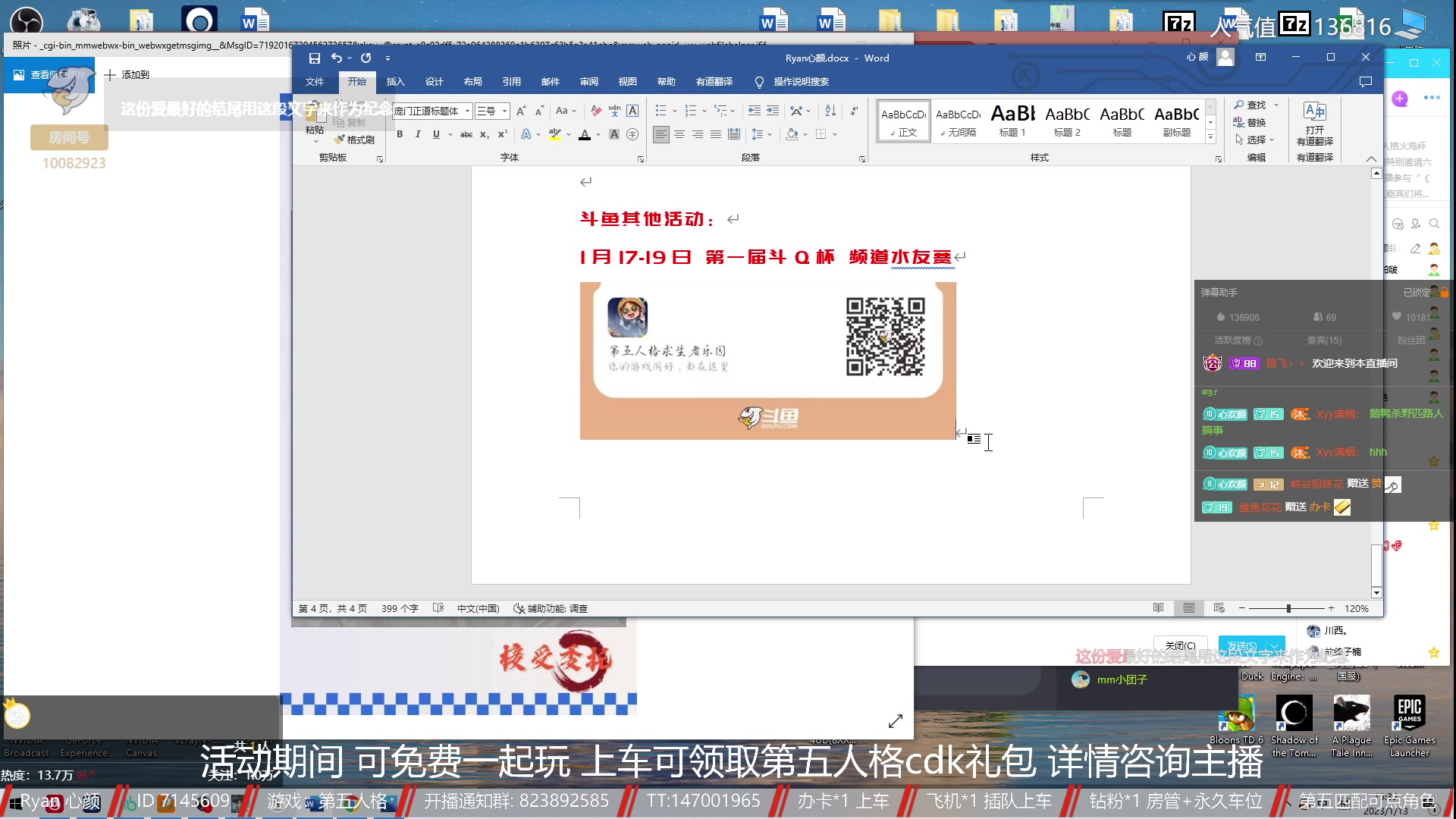The height and width of the screenshot is (819, 1456).
Task: Sort the selected text A to Z
Action: 830,111
